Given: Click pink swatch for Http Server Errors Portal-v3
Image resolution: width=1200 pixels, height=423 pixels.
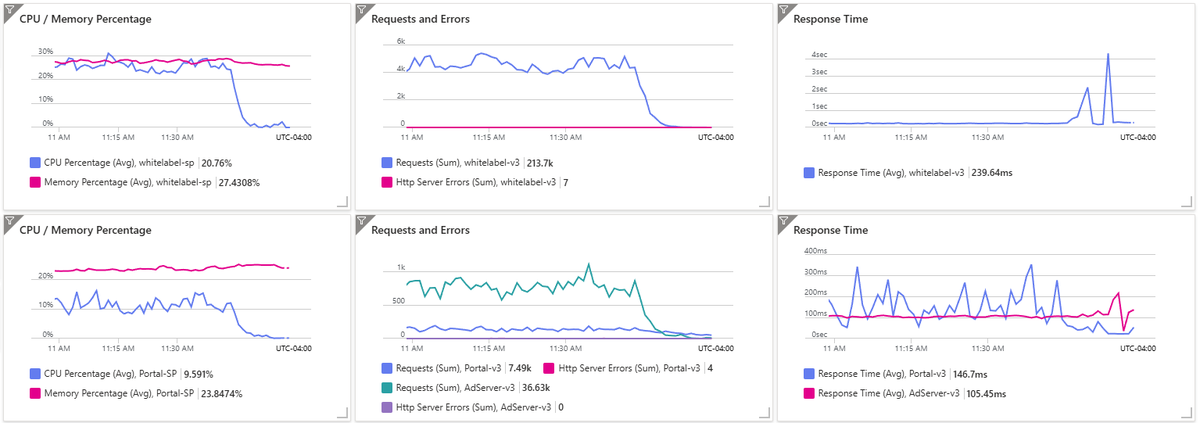Looking at the screenshot, I should [550, 367].
